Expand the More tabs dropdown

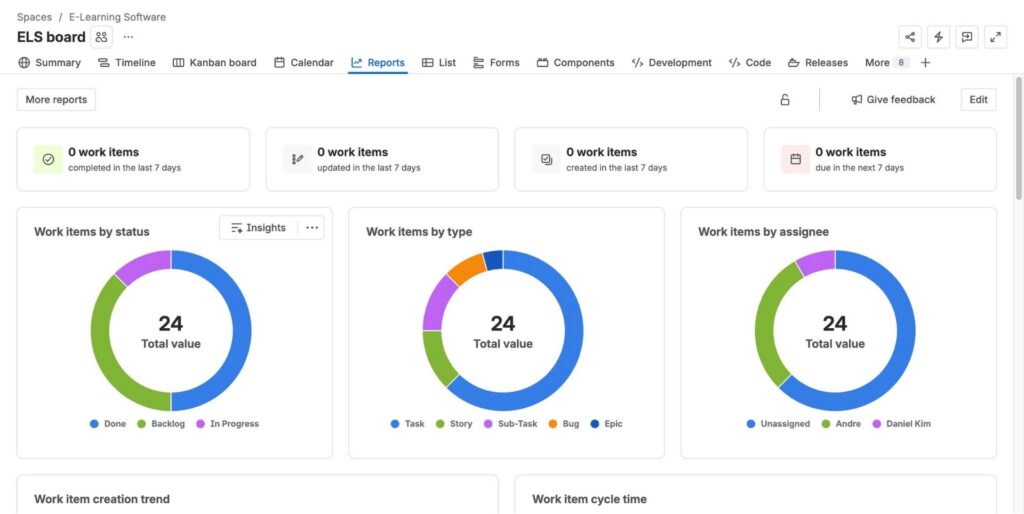(x=886, y=63)
